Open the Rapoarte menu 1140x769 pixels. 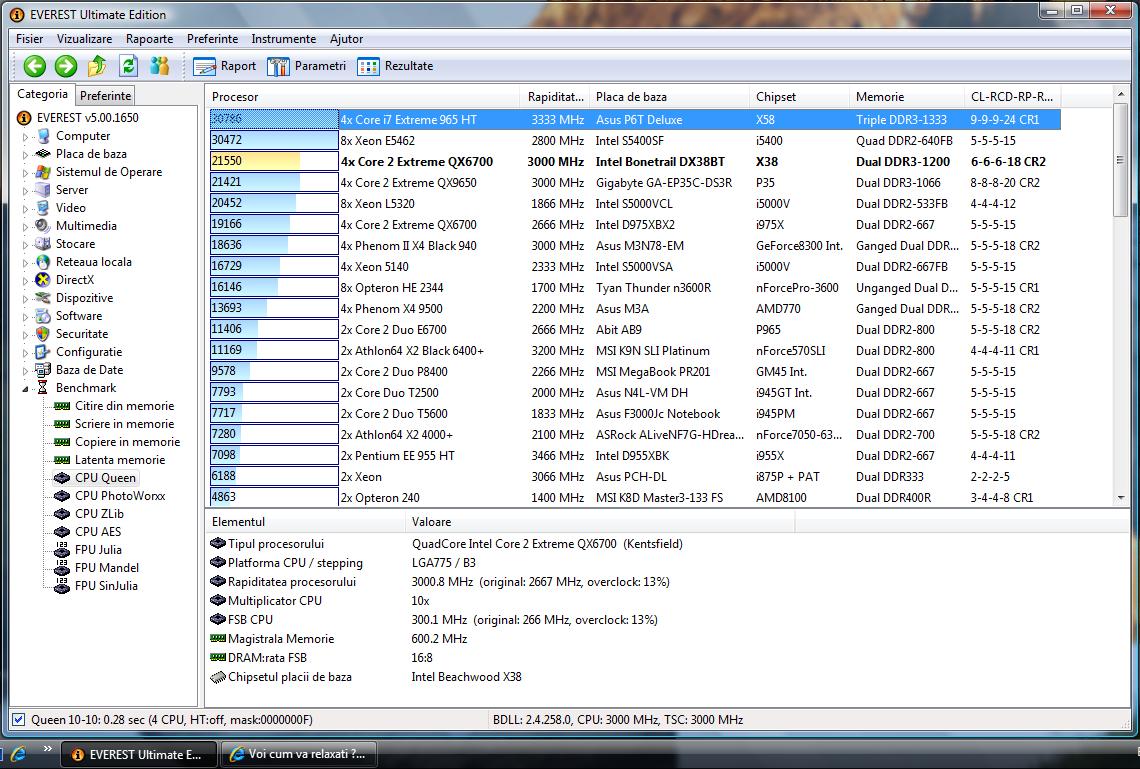tap(150, 39)
